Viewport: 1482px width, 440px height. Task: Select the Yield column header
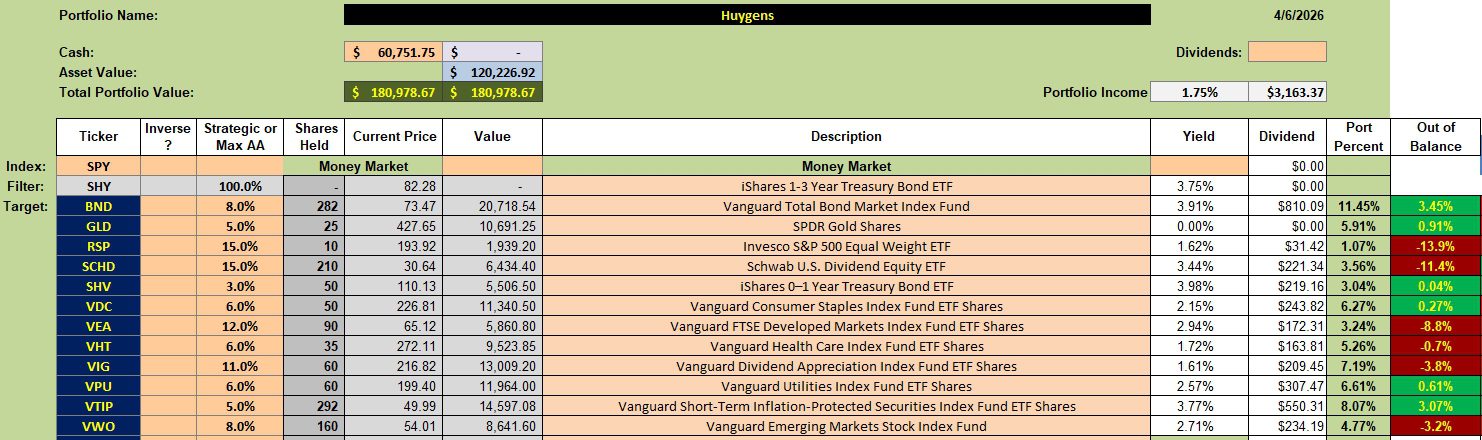pos(1199,137)
